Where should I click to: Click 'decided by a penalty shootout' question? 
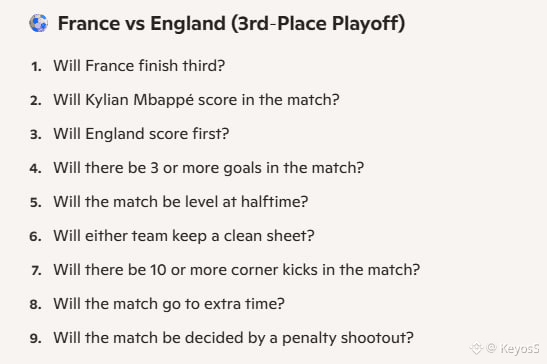(x=233, y=338)
